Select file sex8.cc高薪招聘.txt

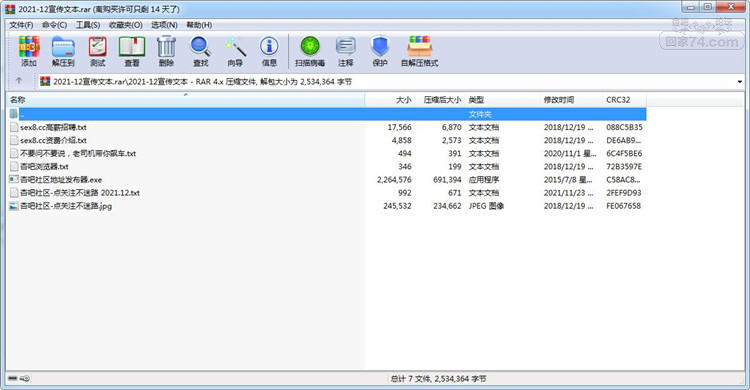point(53,127)
